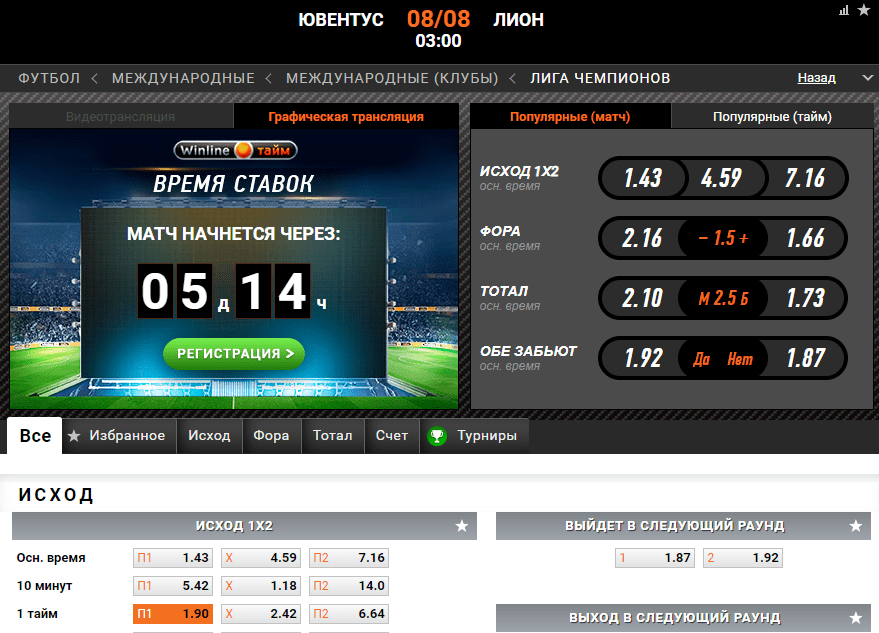879x633 pixels.
Task: Open the Видеотрансляция tab
Action: [x=121, y=117]
